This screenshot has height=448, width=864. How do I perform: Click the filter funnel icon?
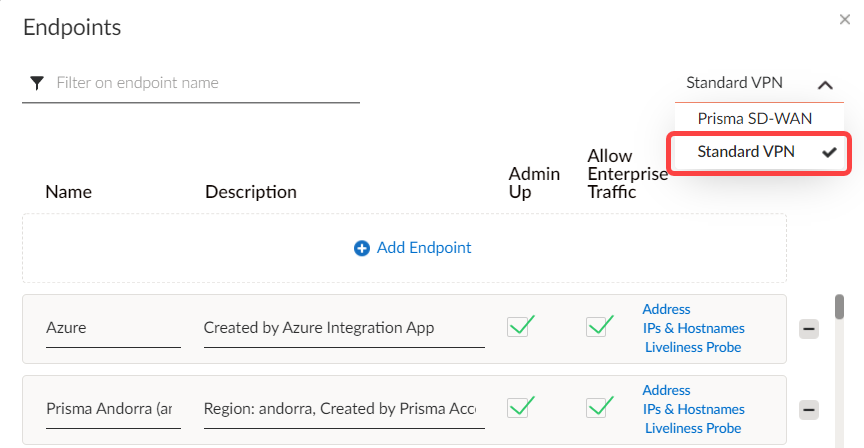pos(36,82)
